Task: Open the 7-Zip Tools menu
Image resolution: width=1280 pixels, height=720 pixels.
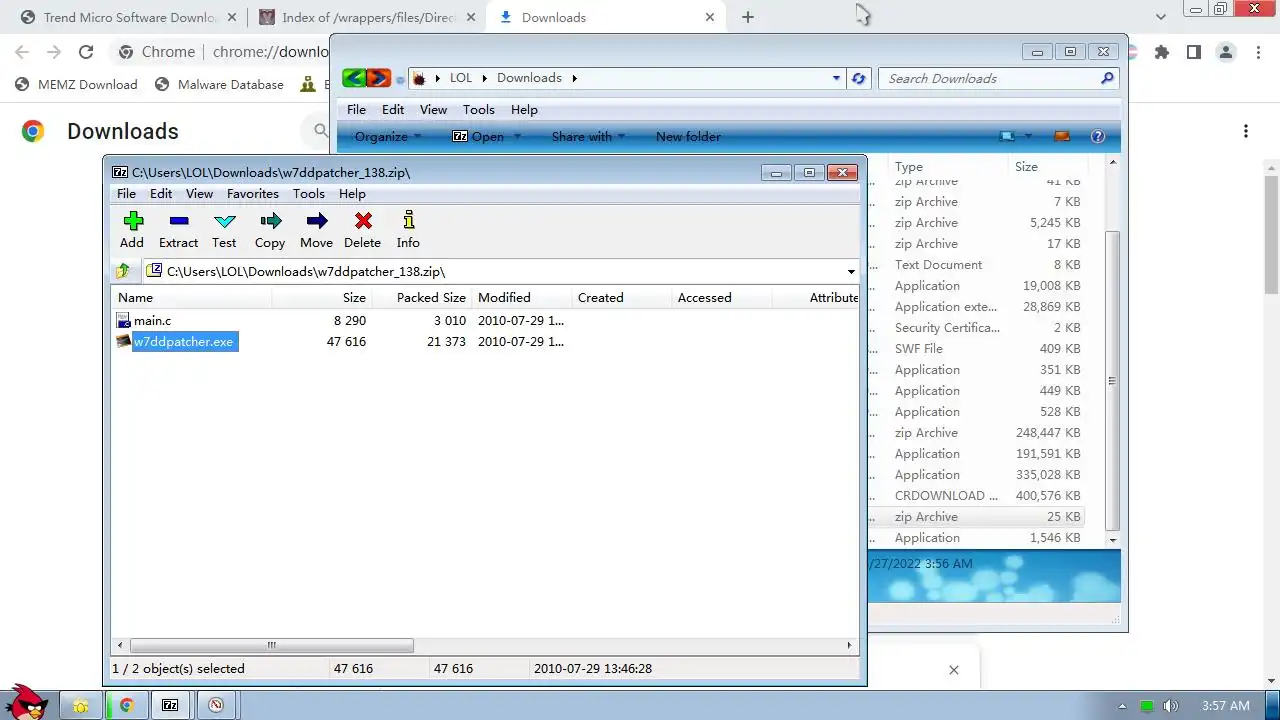Action: [x=308, y=193]
